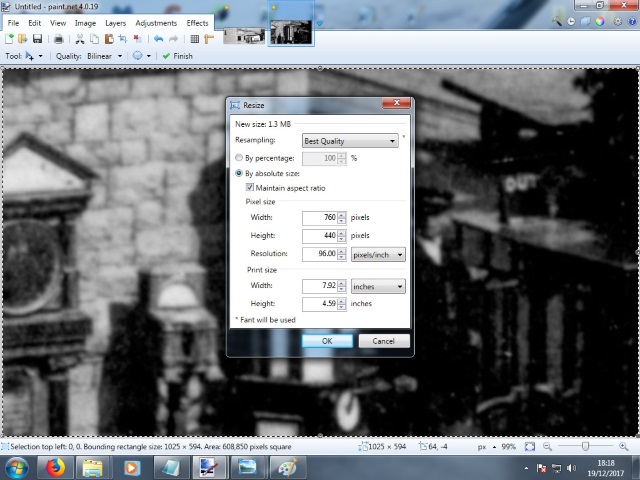Open the pixels/inch resolution unit dropdown

pos(378,255)
